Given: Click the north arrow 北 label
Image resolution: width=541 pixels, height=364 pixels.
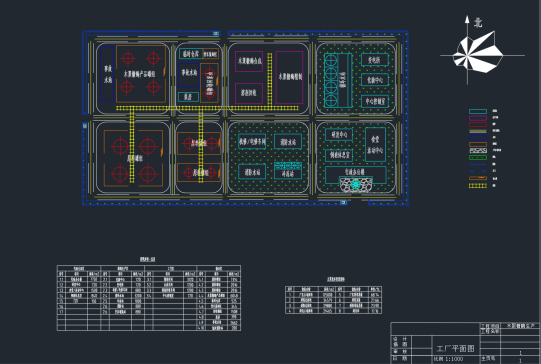Looking at the screenshot, I should (478, 23).
